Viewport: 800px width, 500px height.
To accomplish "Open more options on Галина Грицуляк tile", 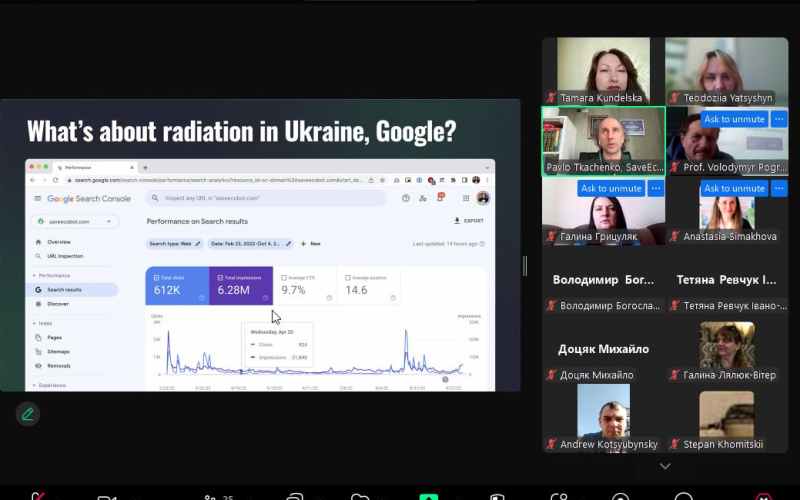I will 656,188.
